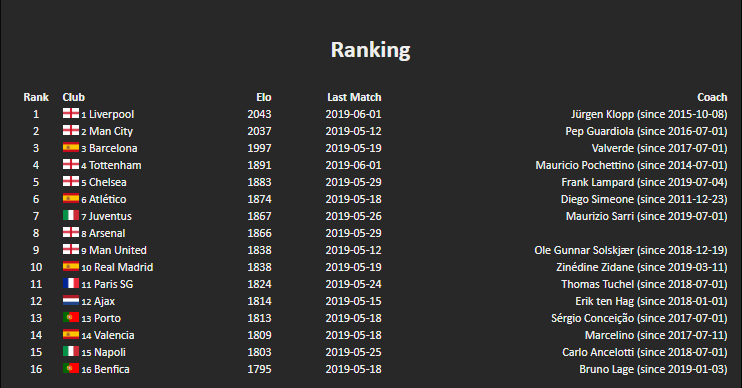742x388 pixels.
Task: Click the Coach column header
Action: pos(712,97)
